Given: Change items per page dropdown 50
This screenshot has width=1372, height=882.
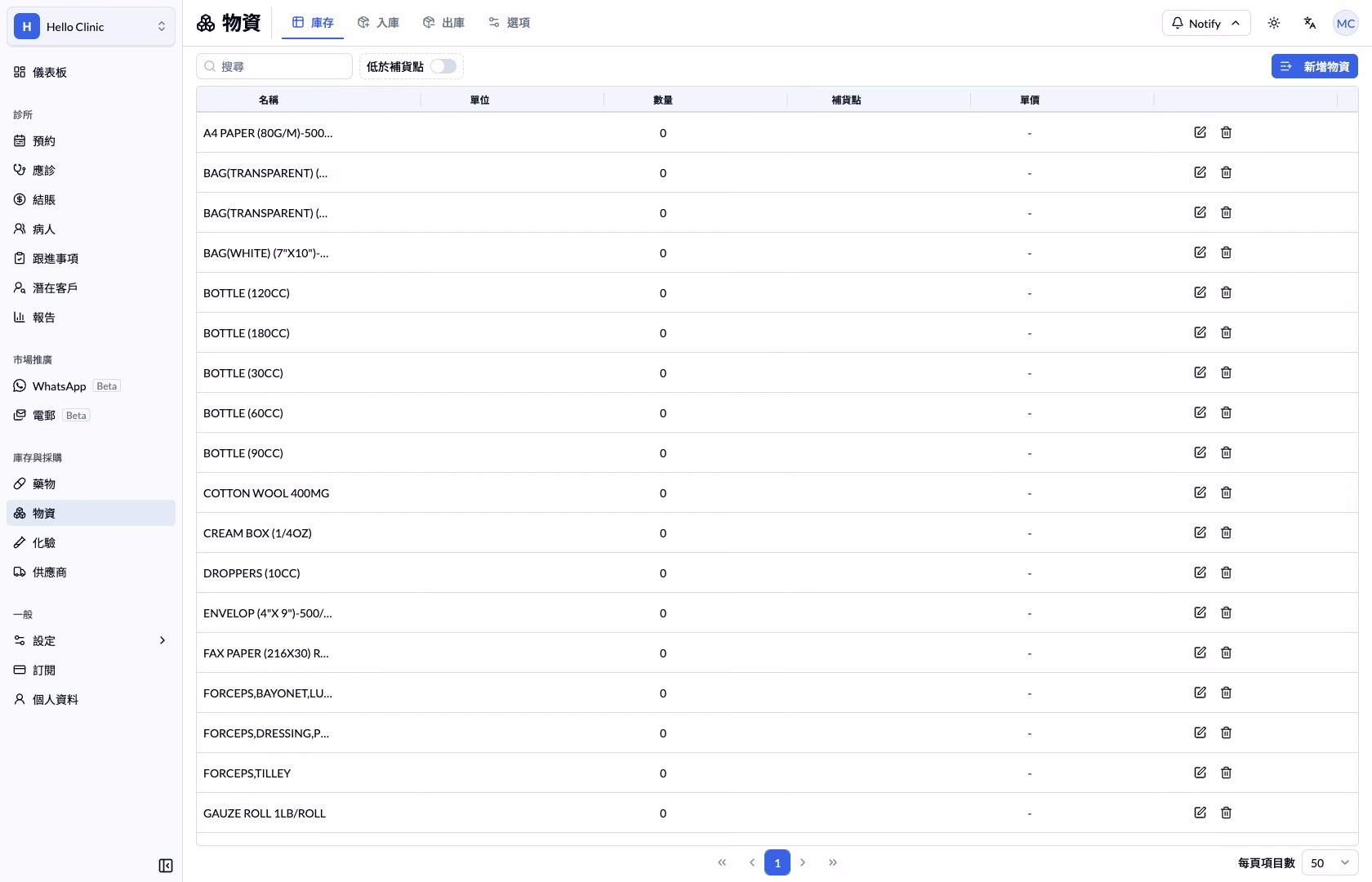Looking at the screenshot, I should pyautogui.click(x=1330, y=862).
